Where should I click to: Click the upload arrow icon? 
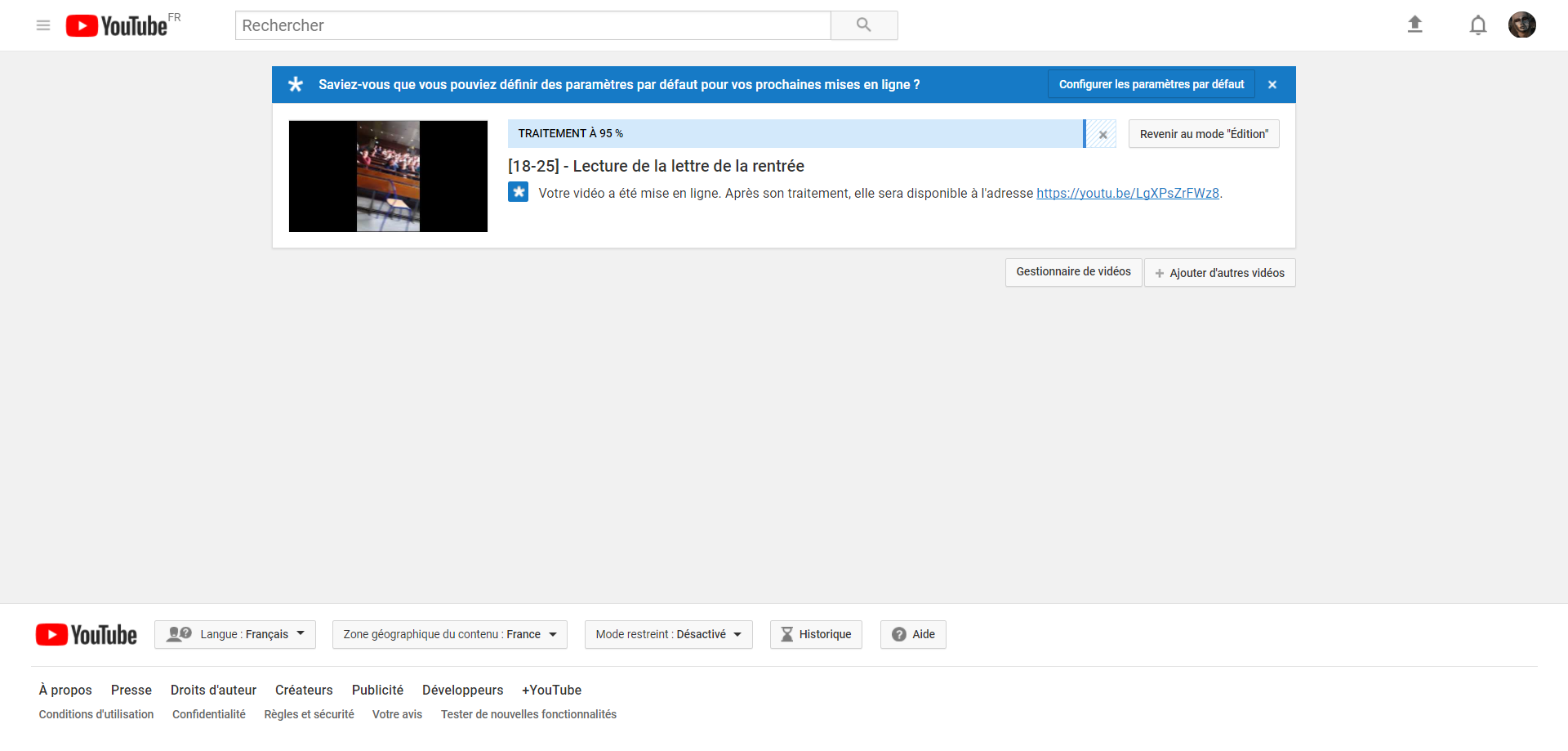[1415, 25]
